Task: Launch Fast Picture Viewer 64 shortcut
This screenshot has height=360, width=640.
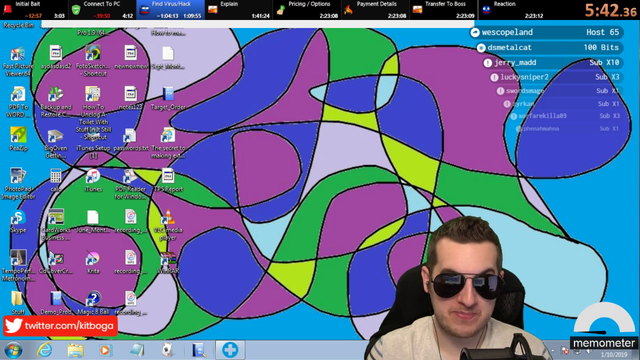Action: click(x=18, y=61)
